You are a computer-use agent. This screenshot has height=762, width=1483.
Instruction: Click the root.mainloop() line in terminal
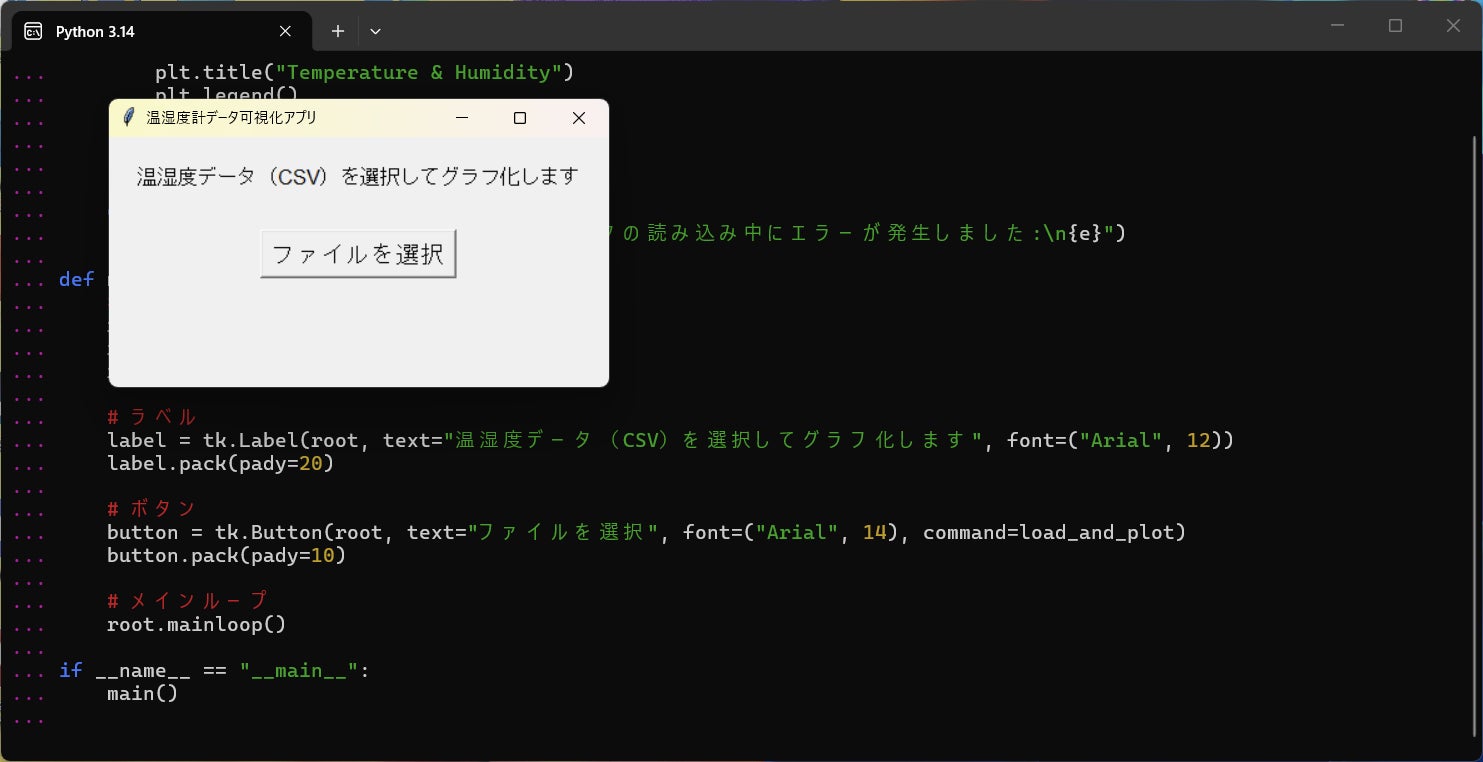click(x=196, y=625)
